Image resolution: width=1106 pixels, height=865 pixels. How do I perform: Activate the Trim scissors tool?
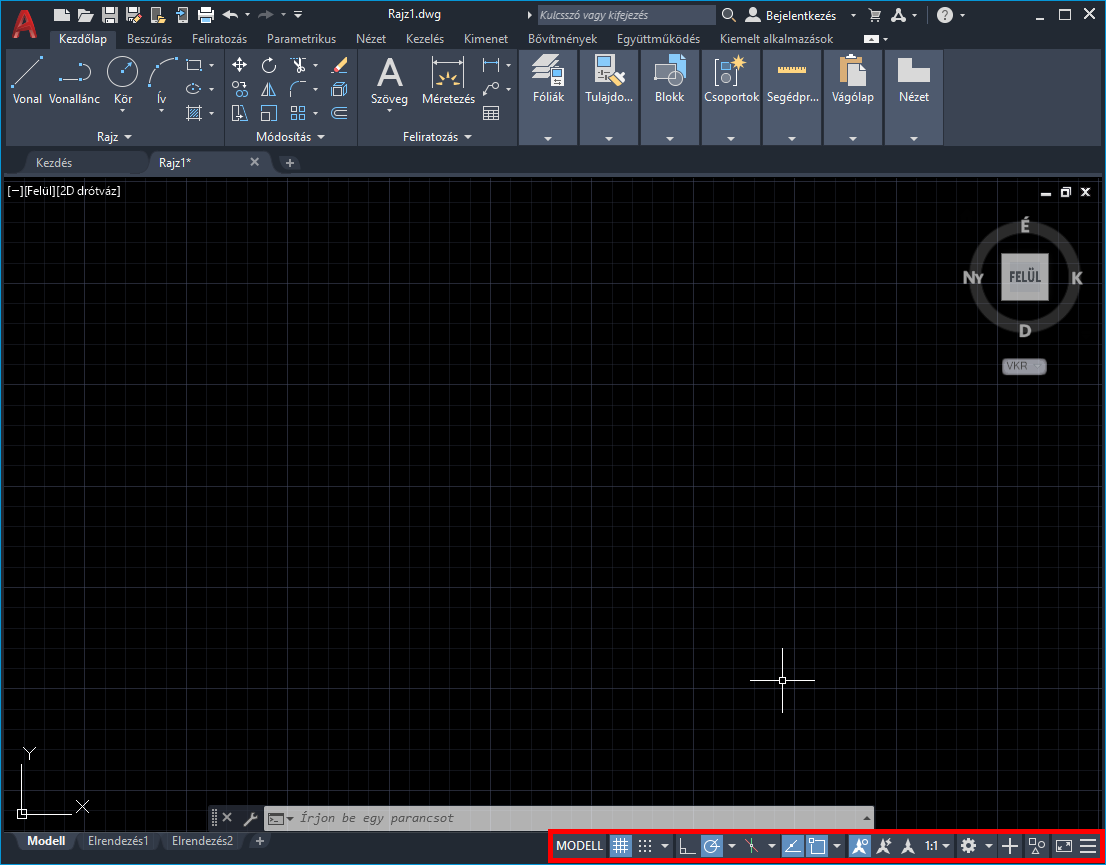(298, 66)
